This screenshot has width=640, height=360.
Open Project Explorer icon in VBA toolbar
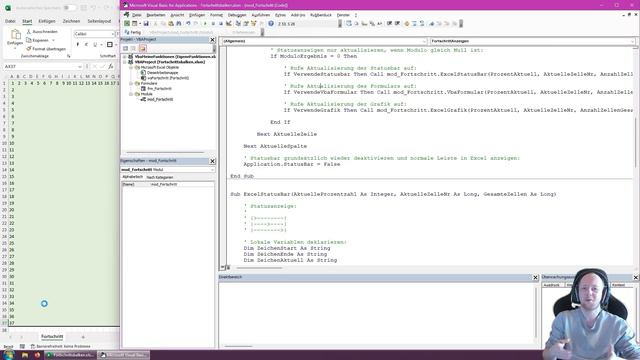(238, 24)
